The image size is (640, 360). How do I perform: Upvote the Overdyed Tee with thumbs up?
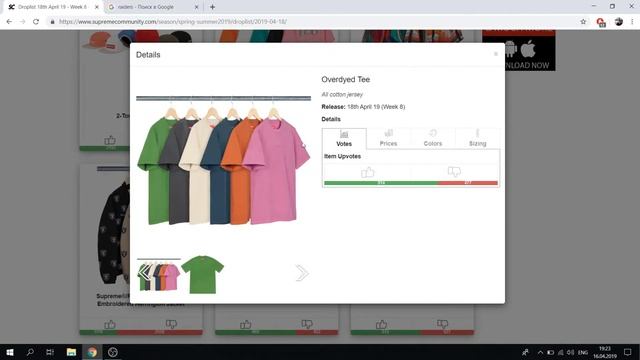pos(367,173)
